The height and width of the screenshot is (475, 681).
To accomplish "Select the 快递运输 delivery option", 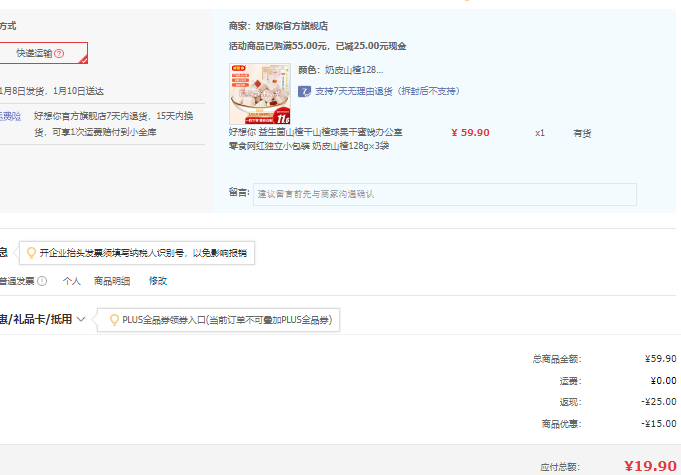I will point(43,53).
